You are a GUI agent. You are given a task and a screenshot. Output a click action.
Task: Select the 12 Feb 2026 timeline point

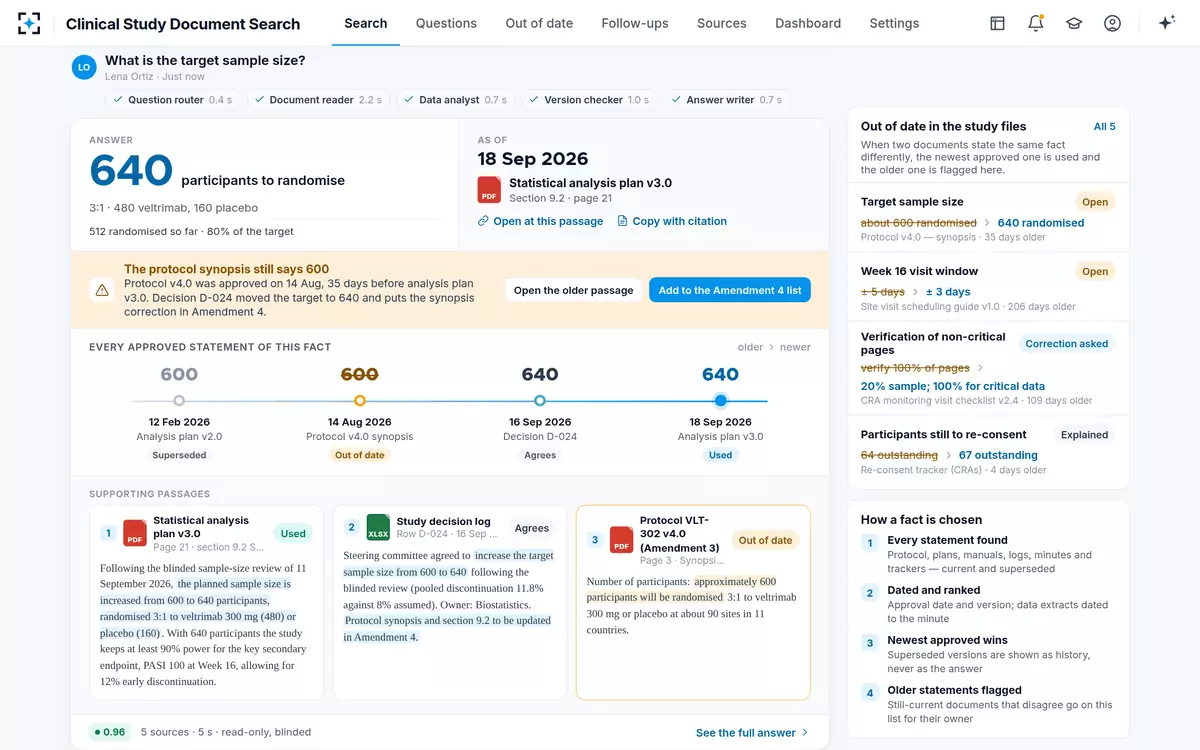point(179,401)
